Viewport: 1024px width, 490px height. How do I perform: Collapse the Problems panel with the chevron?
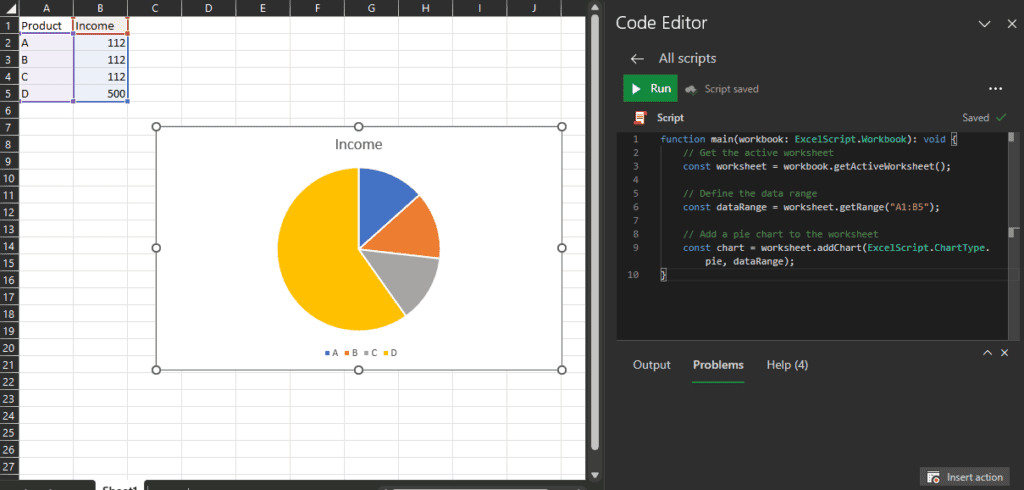pyautogui.click(x=987, y=353)
